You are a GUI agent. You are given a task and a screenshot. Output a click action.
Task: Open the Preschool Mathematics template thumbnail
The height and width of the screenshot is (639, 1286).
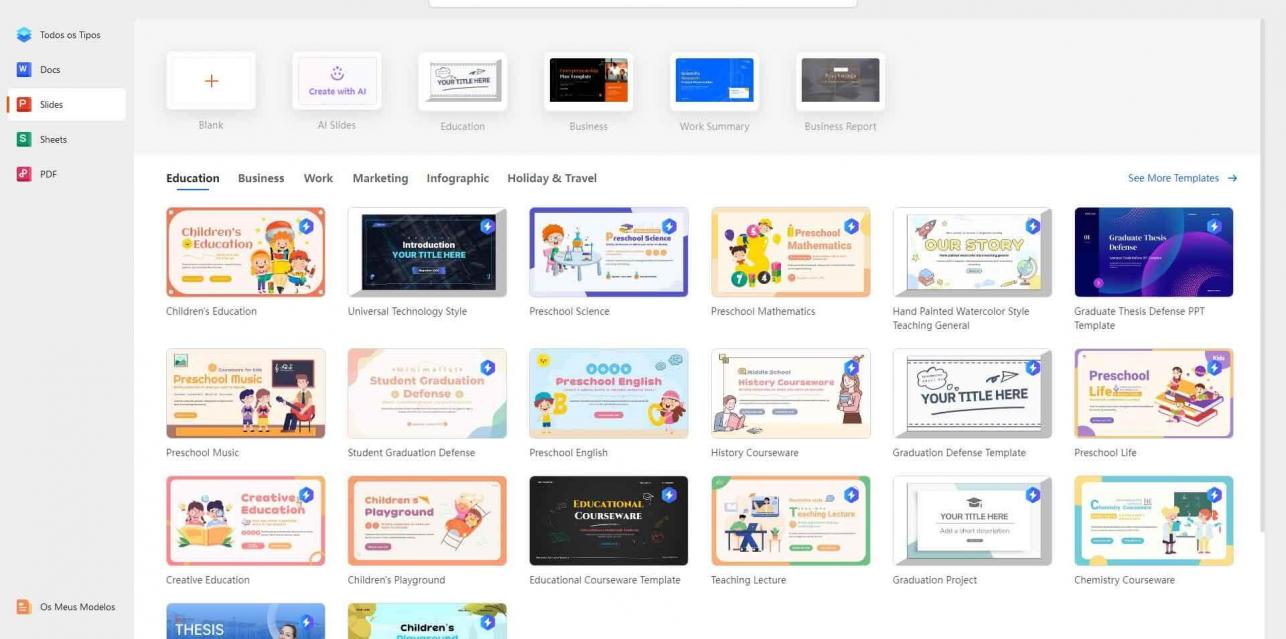point(791,252)
